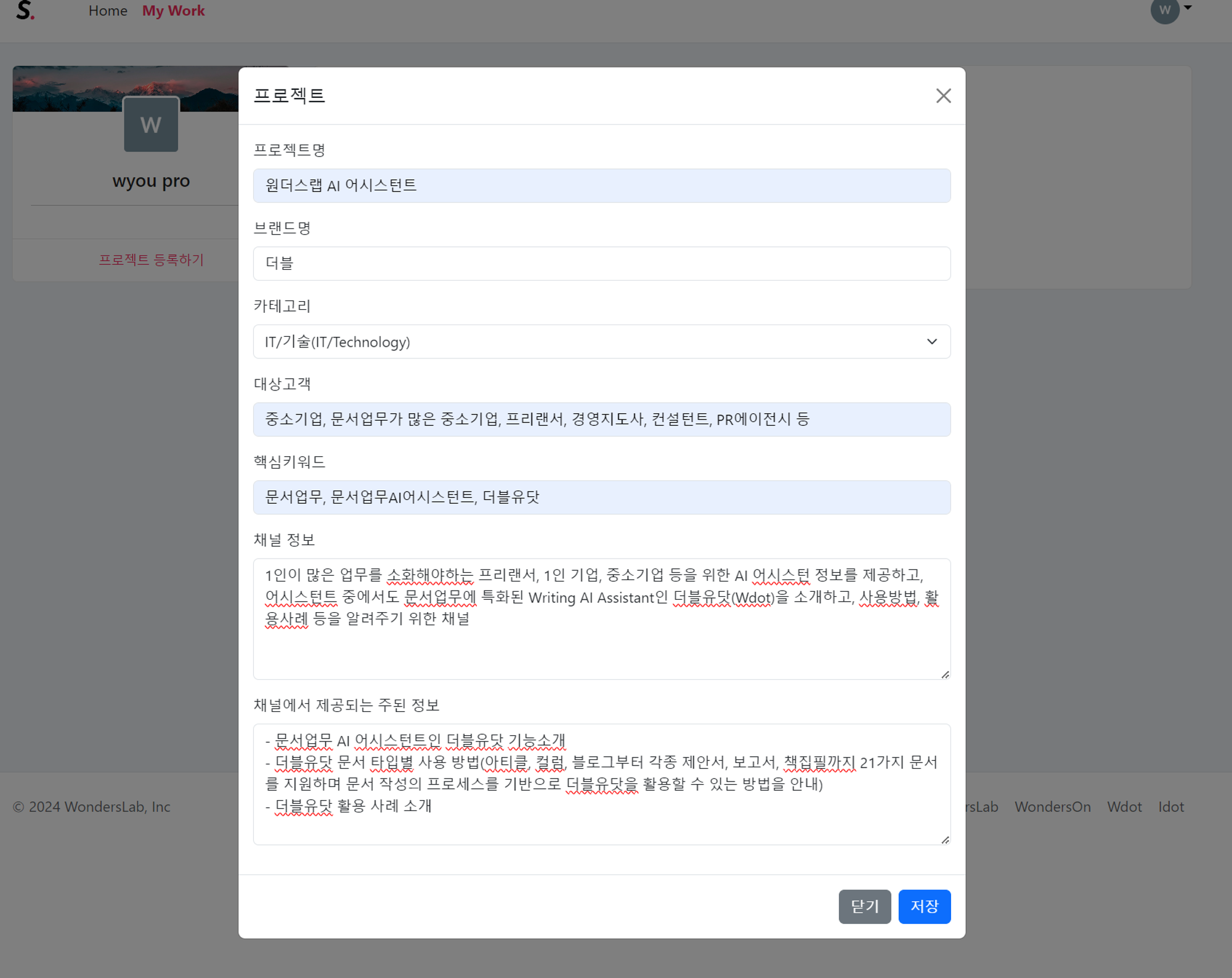Screen dimensions: 1232x978
Task: Grab the 주된 정보 textarea resize handle
Action: point(945,839)
